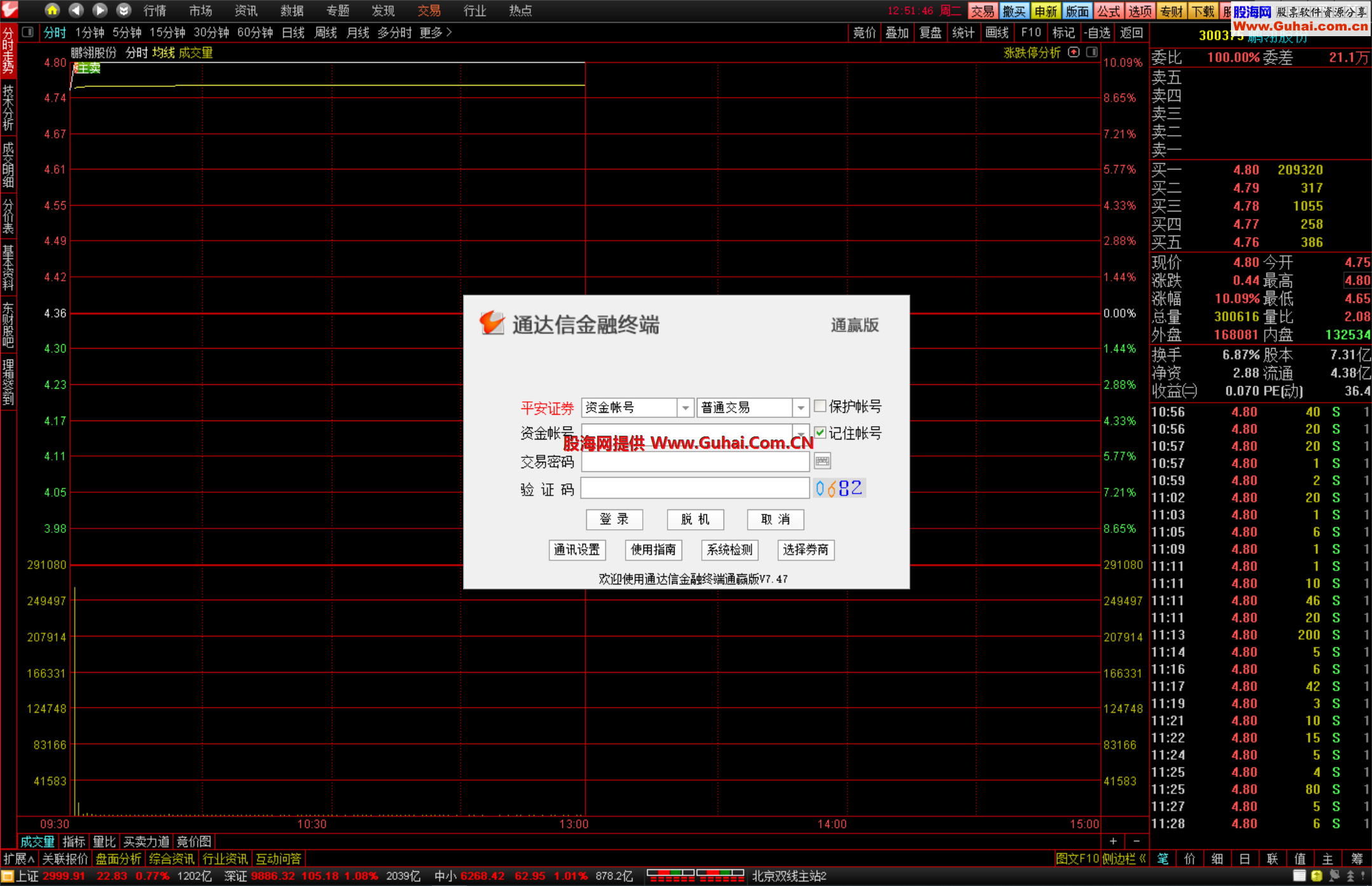Switch to 价 view in bottom-right tabs

1190,859
